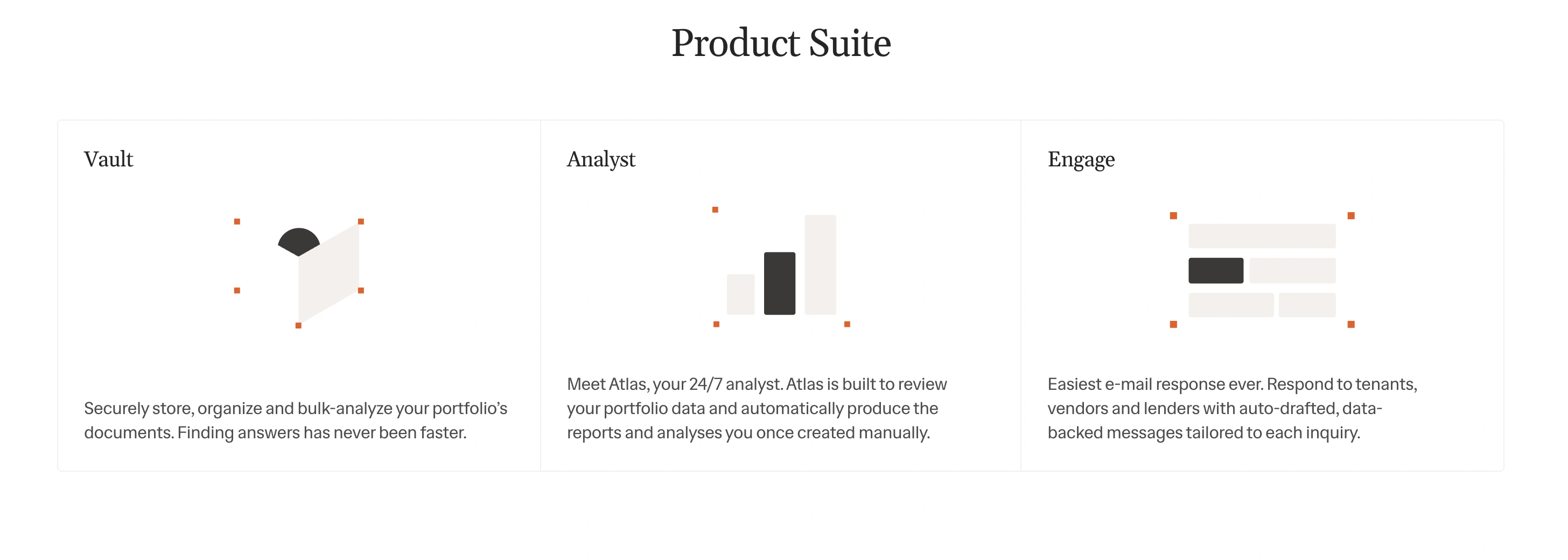Open the Vault product card title
The image size is (1568, 560).
click(x=108, y=159)
